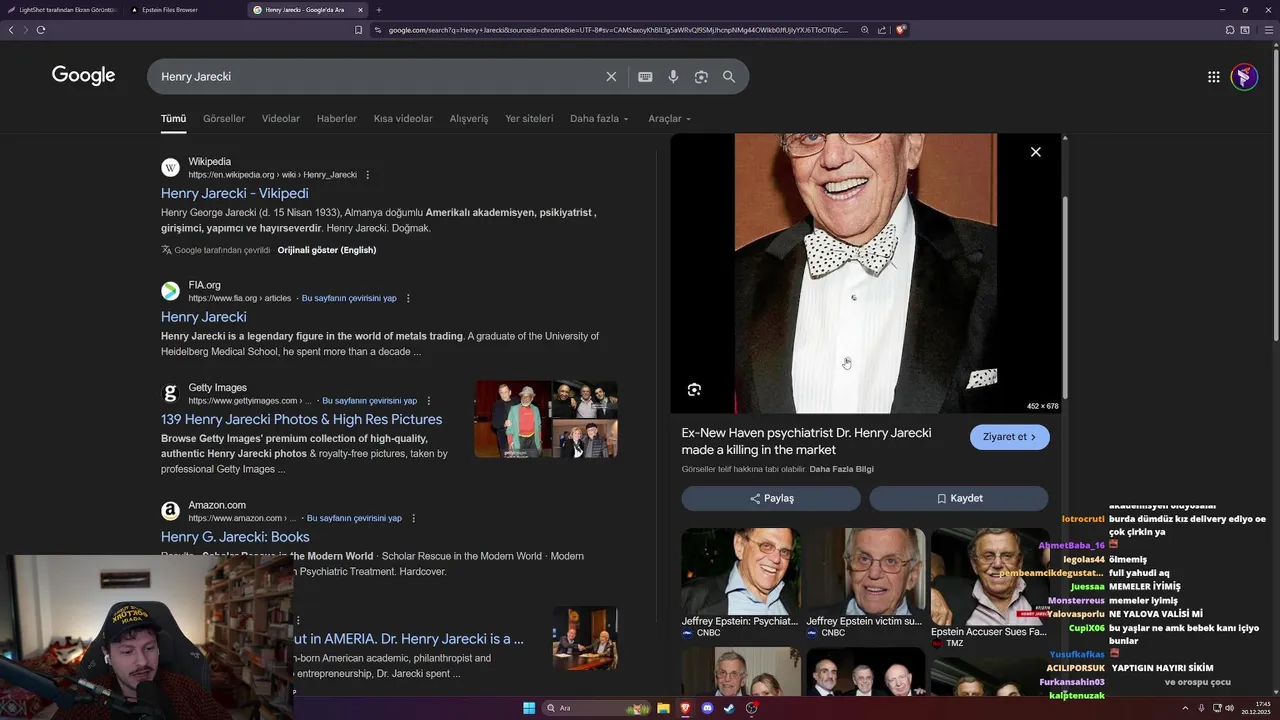Open more options for the Amazon.com result

tap(413, 518)
